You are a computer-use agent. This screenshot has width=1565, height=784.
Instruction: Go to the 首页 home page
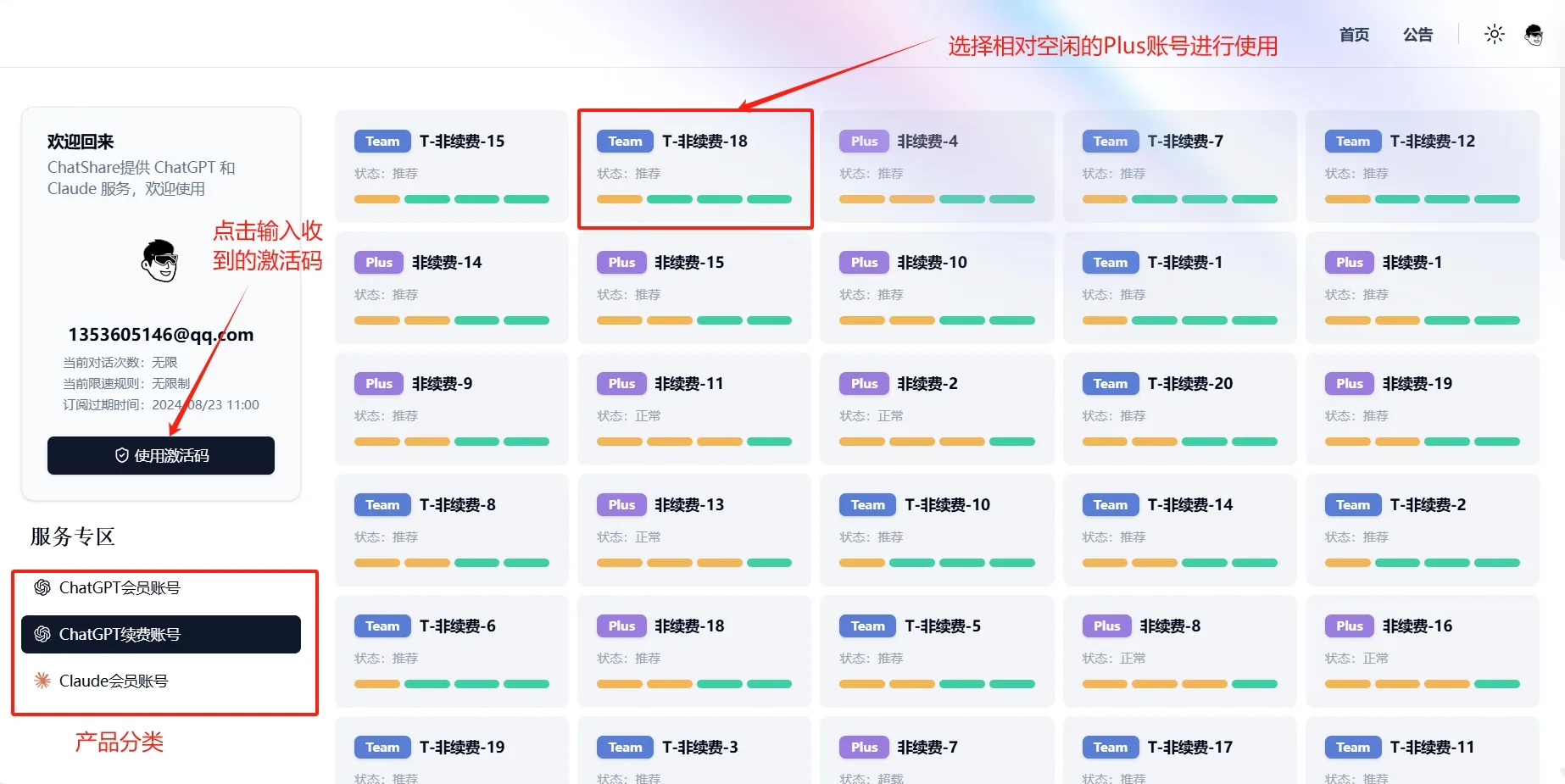pyautogui.click(x=1354, y=35)
